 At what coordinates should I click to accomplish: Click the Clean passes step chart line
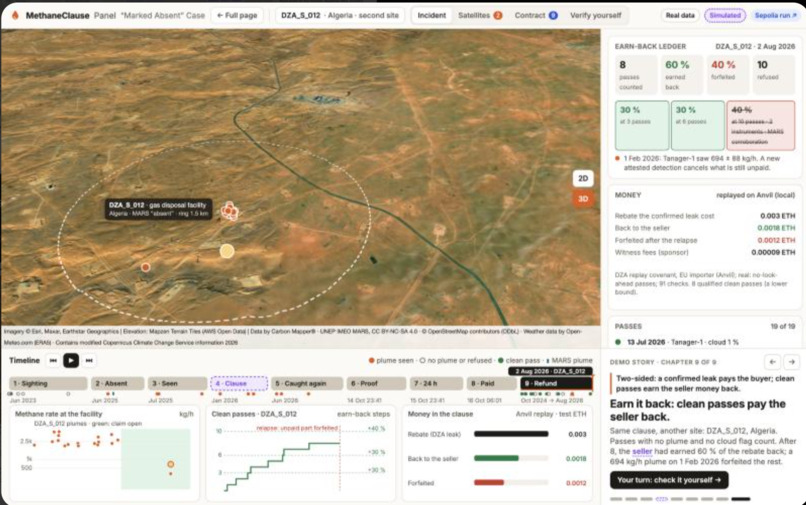click(x=282, y=465)
